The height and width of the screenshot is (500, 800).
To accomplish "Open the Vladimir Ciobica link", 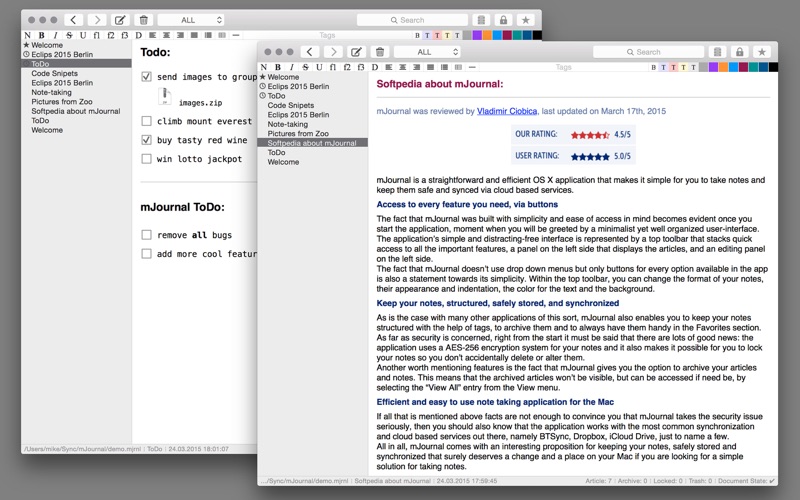I will pos(507,111).
